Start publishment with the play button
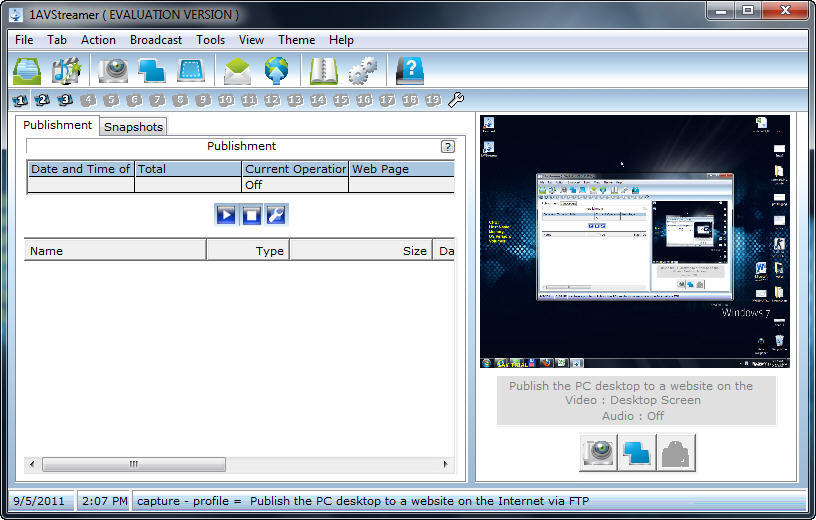 point(226,214)
